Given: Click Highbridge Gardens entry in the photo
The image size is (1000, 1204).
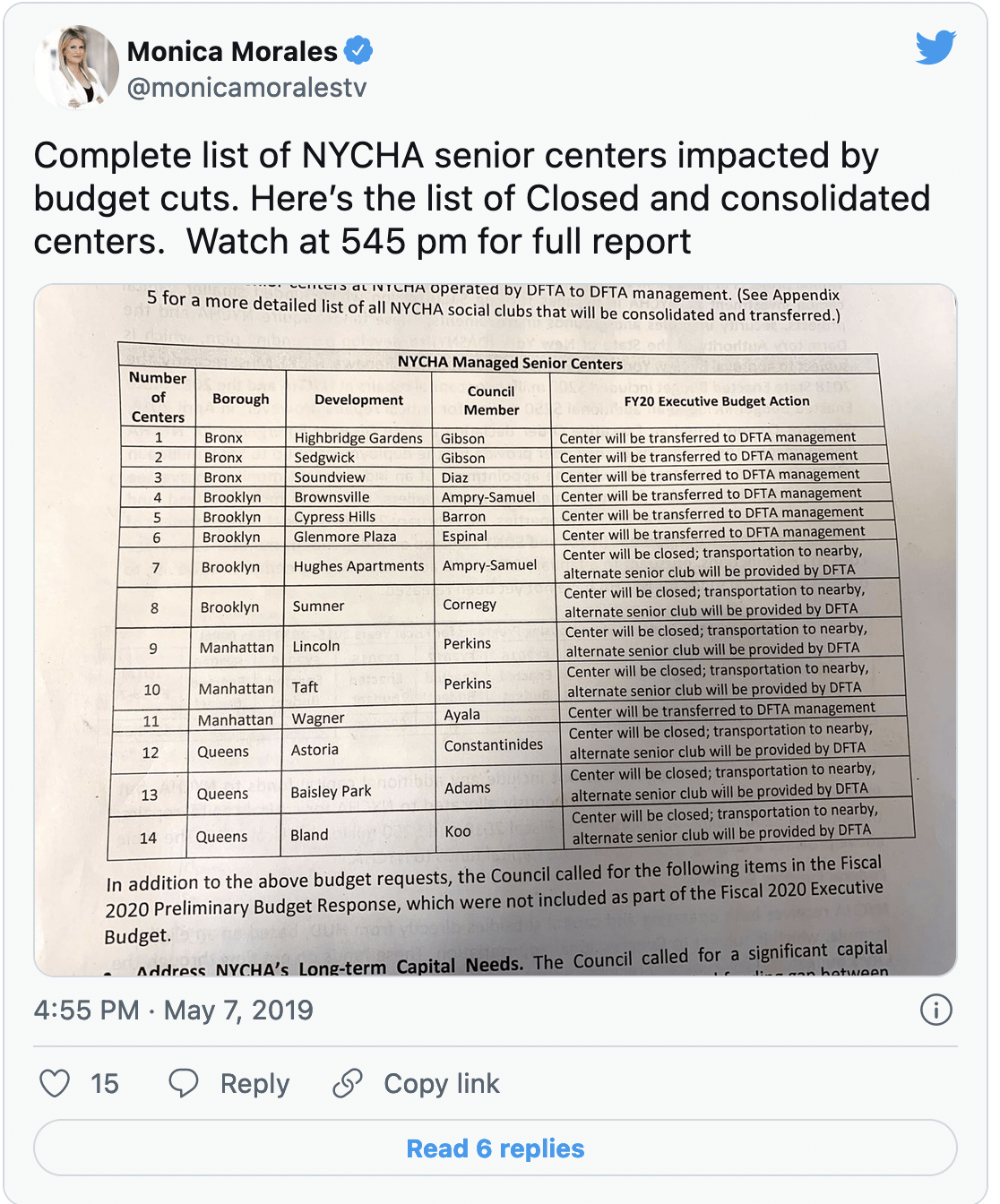Looking at the screenshot, I should [x=358, y=438].
